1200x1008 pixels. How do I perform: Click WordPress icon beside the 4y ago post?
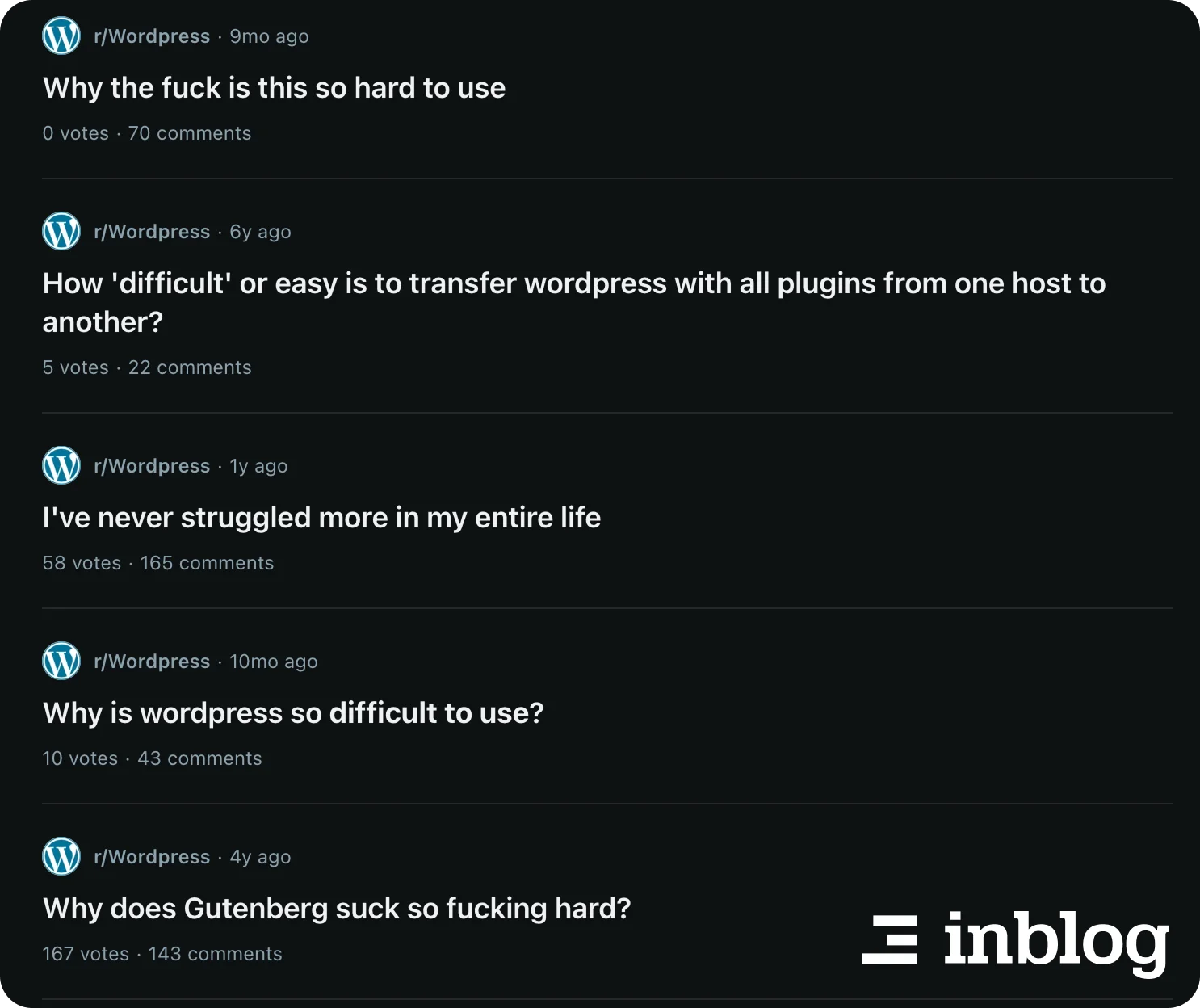[61, 857]
